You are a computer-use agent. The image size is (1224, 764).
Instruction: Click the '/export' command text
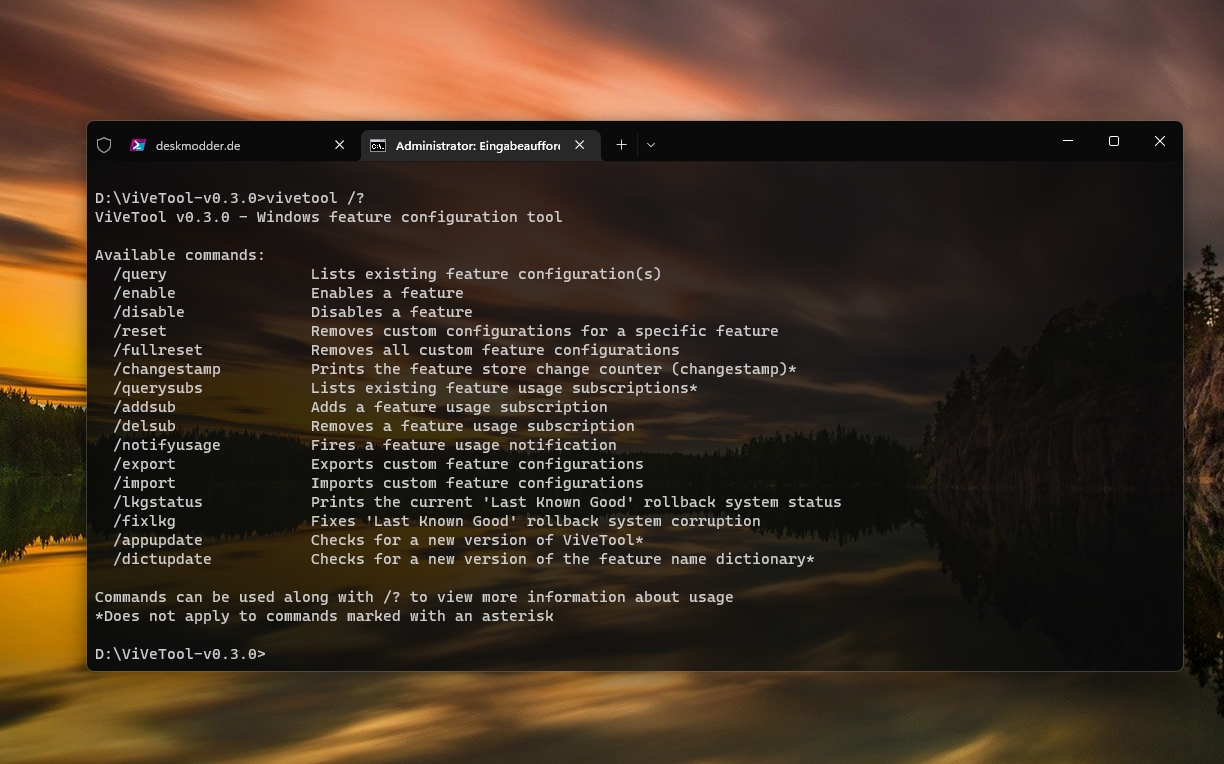point(144,464)
